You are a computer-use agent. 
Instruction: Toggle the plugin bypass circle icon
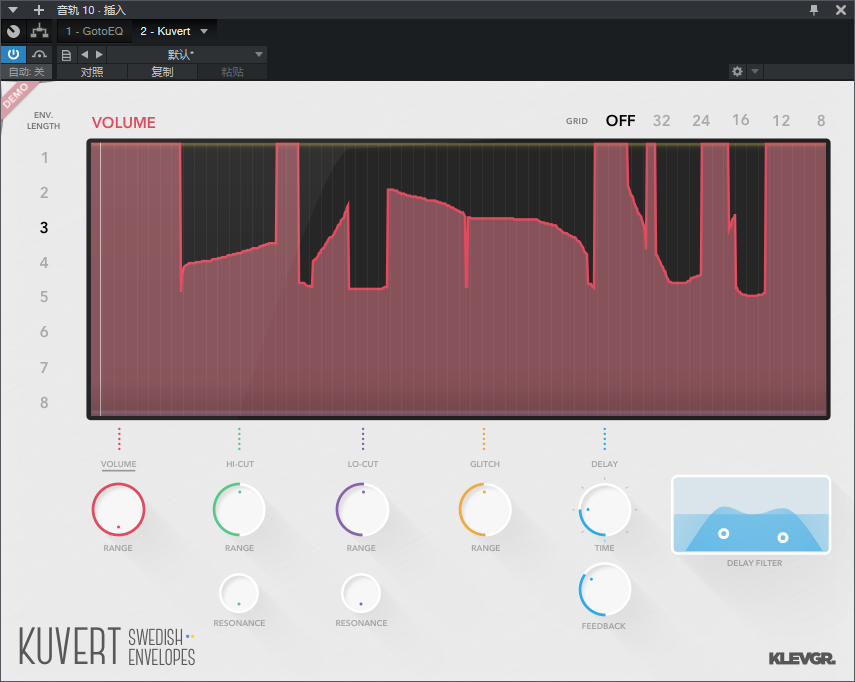pos(14,32)
